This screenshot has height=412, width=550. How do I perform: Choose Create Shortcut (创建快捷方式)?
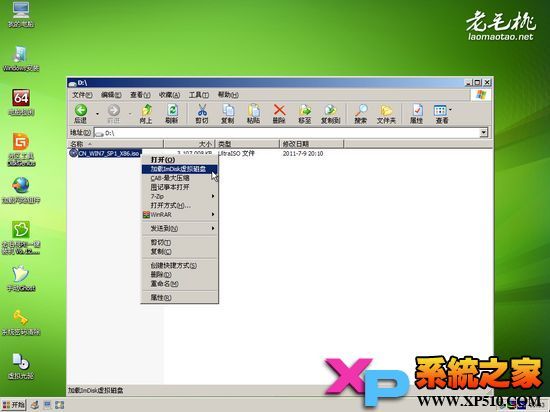click(179, 265)
